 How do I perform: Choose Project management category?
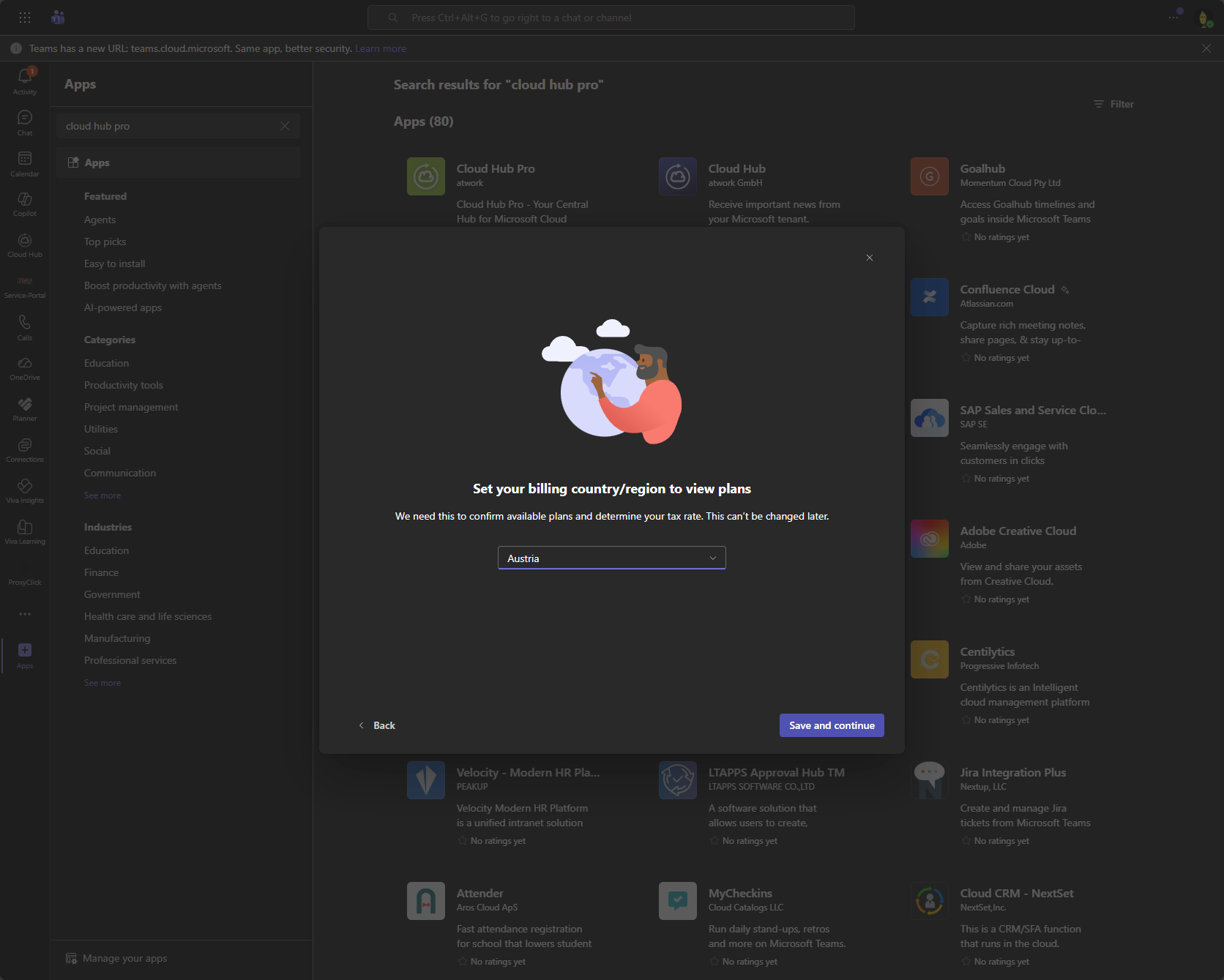pyautogui.click(x=131, y=407)
